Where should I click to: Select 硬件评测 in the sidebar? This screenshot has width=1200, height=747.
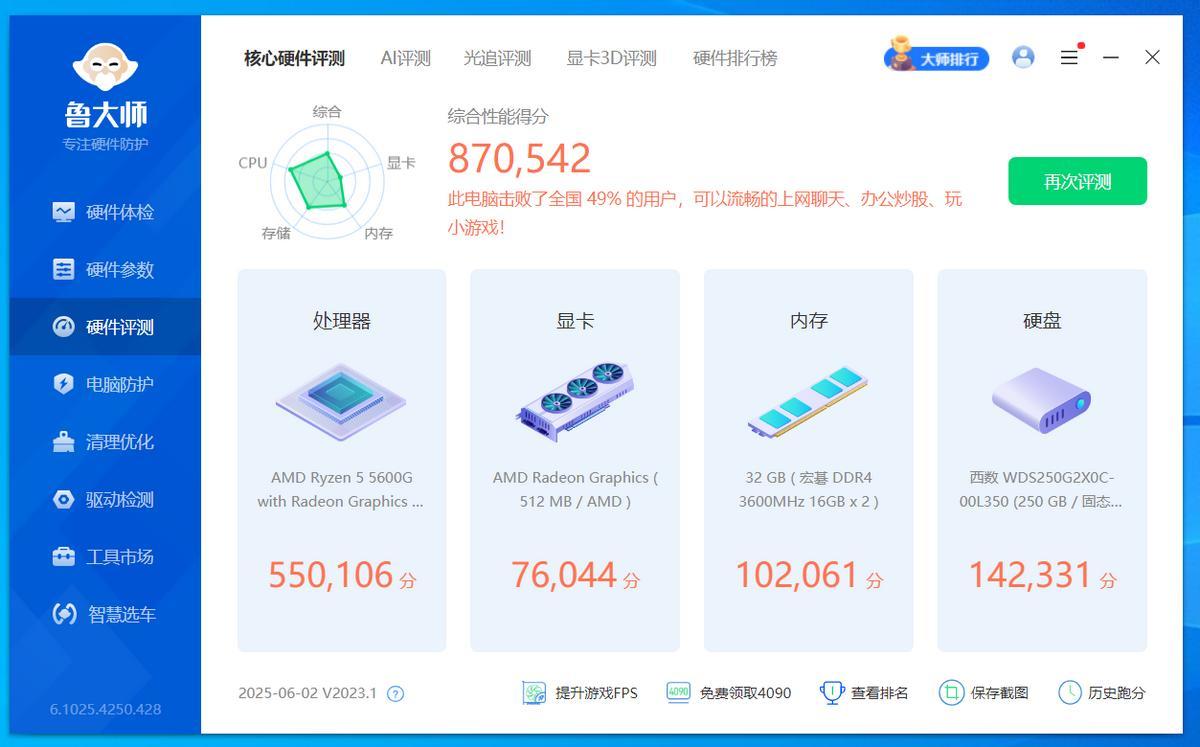pyautogui.click(x=105, y=327)
